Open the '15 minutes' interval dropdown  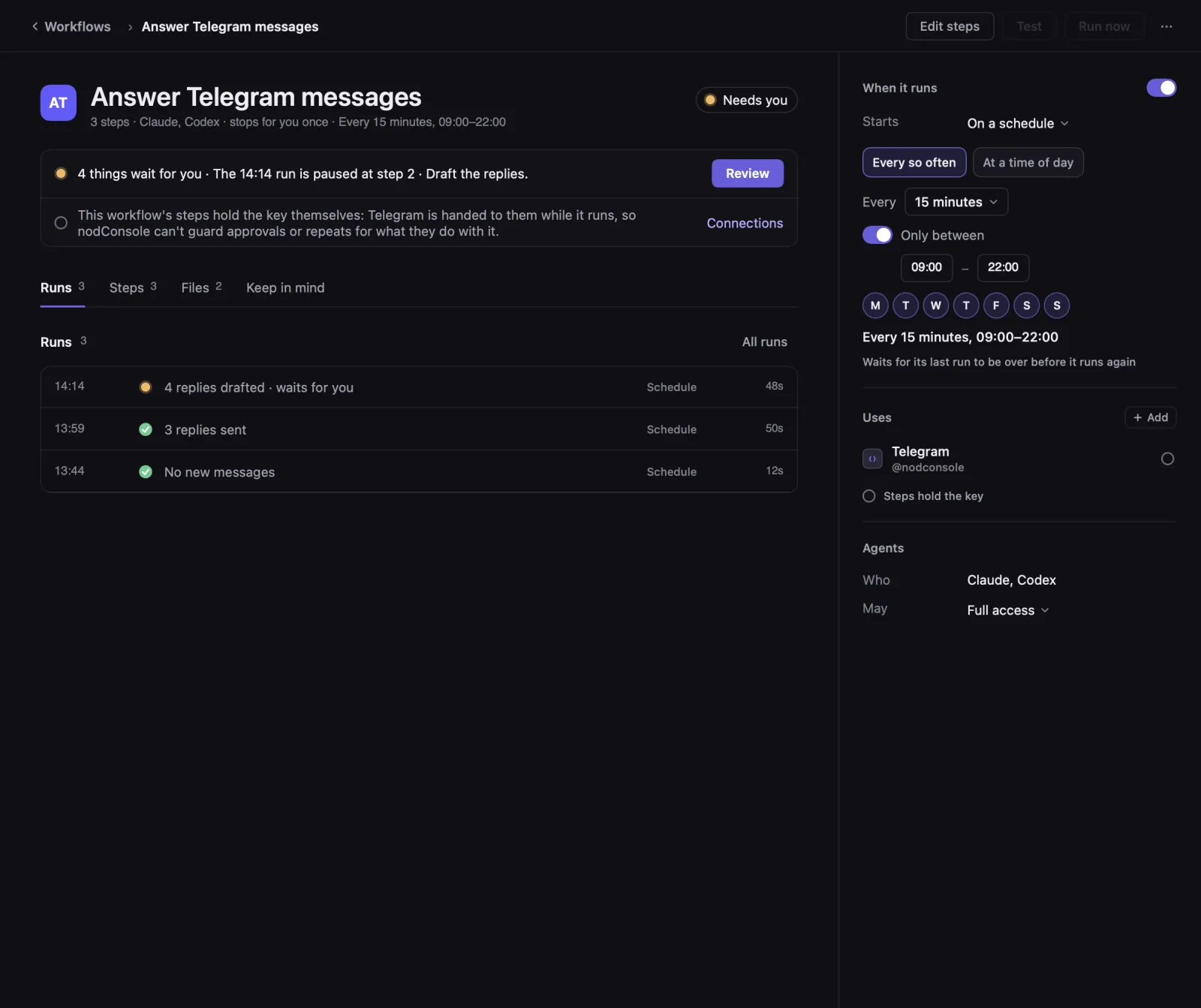click(x=956, y=202)
